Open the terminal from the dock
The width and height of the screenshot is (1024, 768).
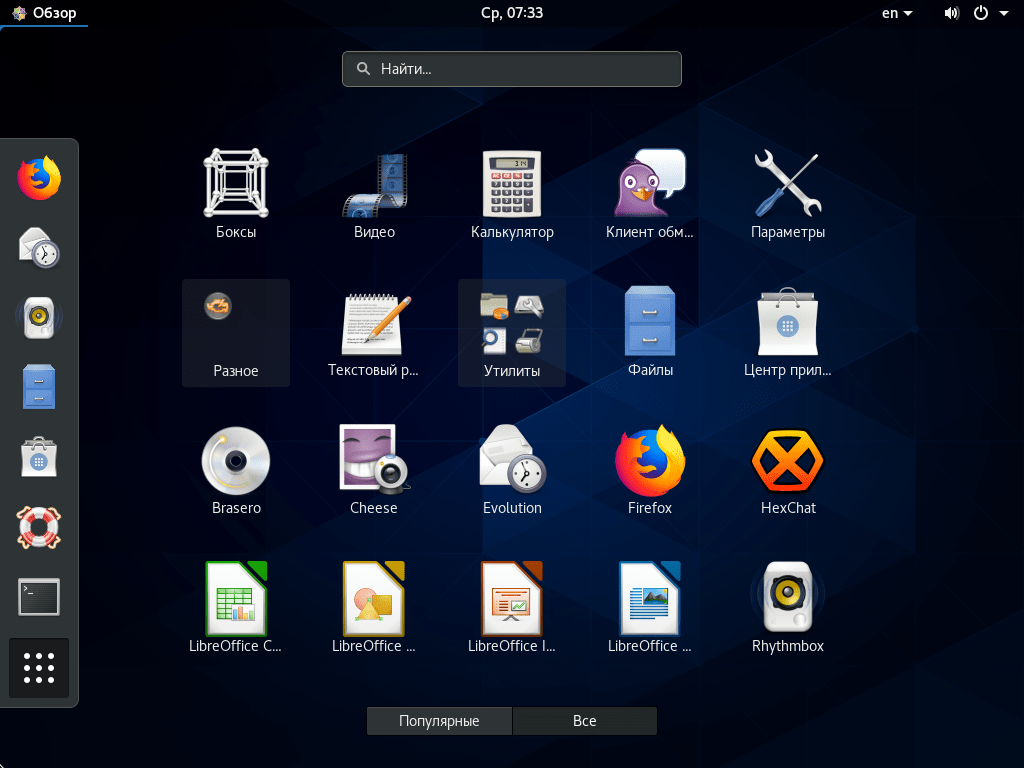tap(38, 597)
